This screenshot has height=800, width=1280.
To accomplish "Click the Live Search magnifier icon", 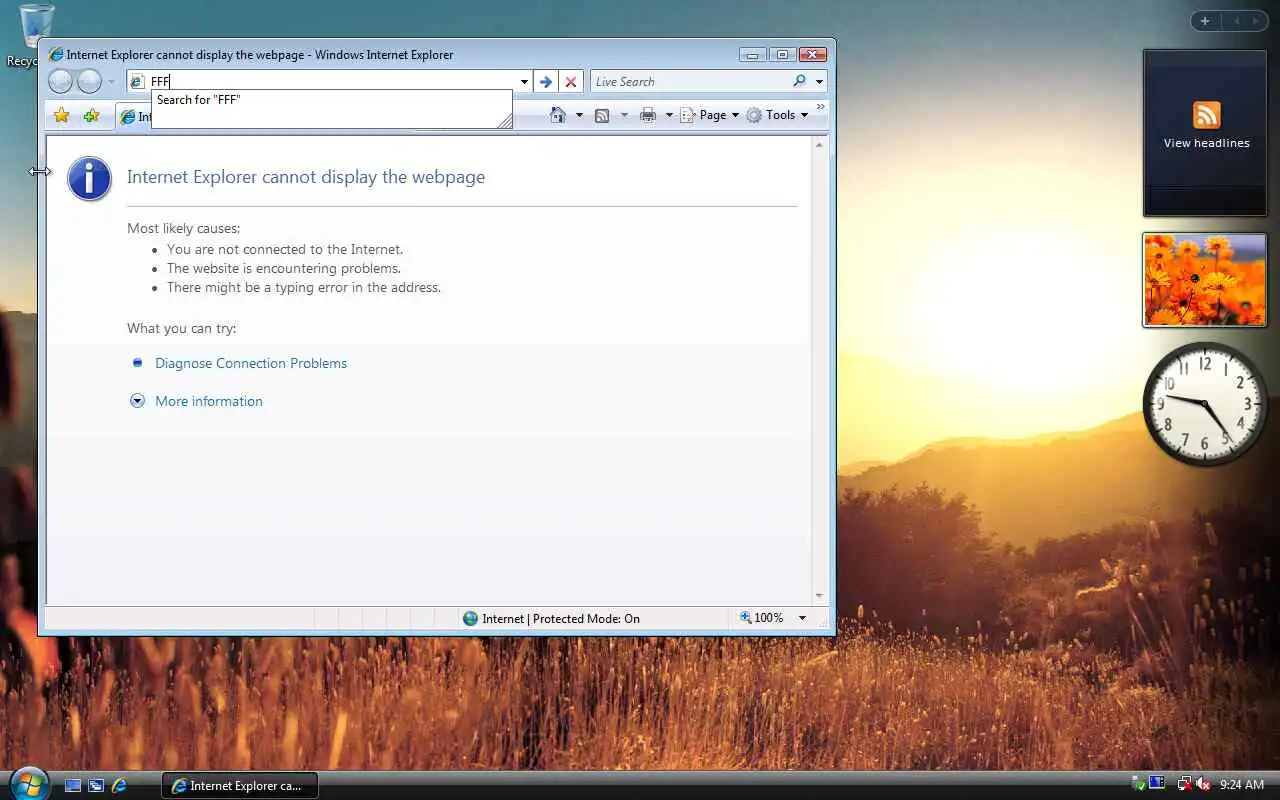I will tap(799, 82).
